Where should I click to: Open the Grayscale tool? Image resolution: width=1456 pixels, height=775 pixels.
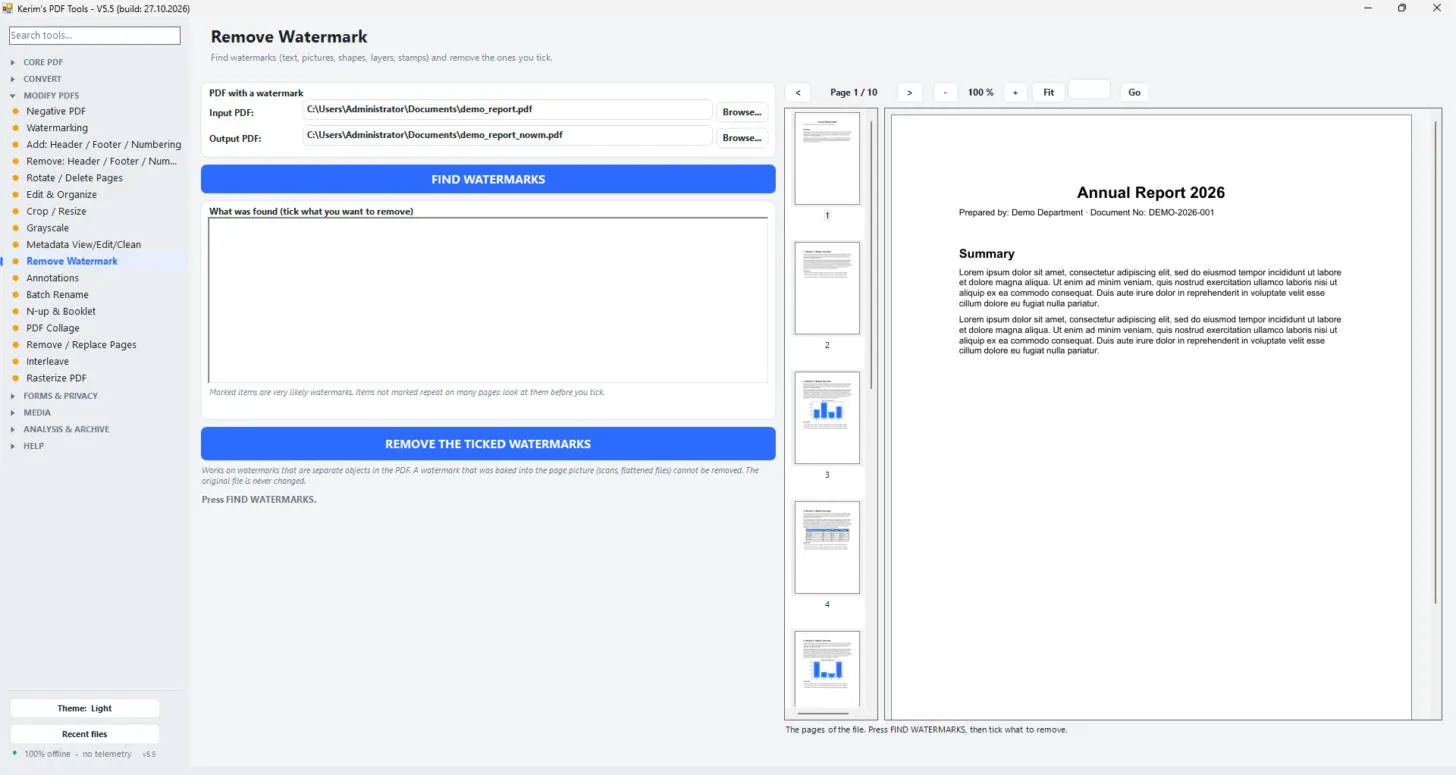coord(47,228)
